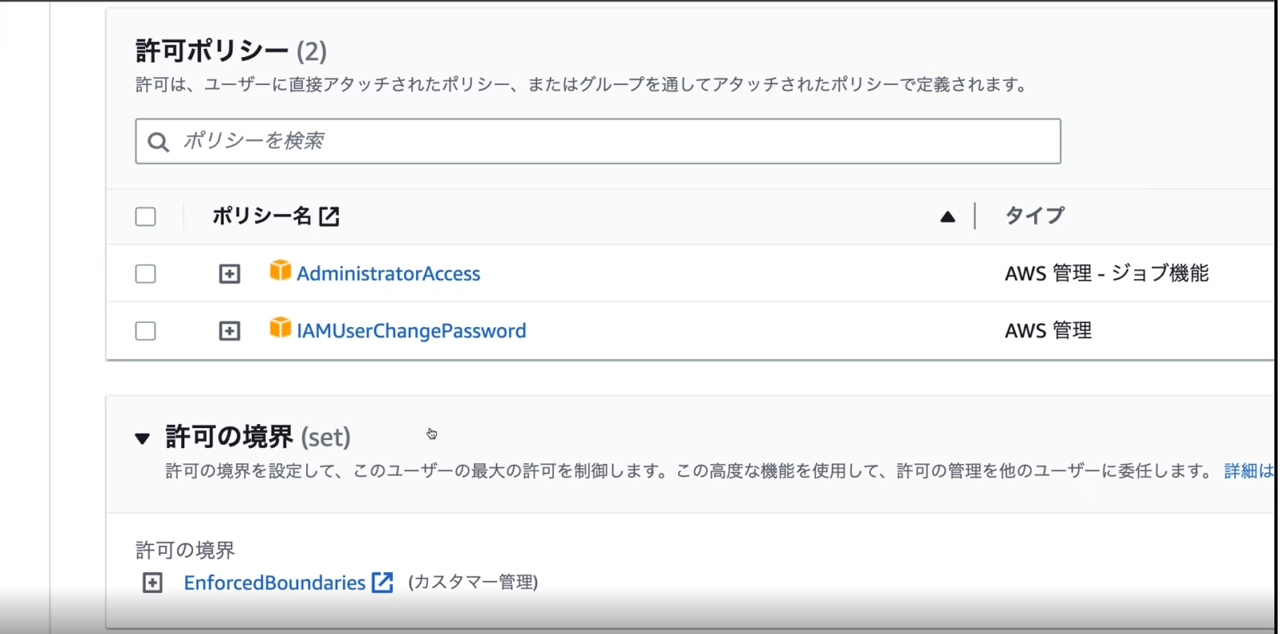Viewport: 1280px width, 634px height.
Task: Click the orange box icon beside AdministratorAccess
Action: (280, 271)
